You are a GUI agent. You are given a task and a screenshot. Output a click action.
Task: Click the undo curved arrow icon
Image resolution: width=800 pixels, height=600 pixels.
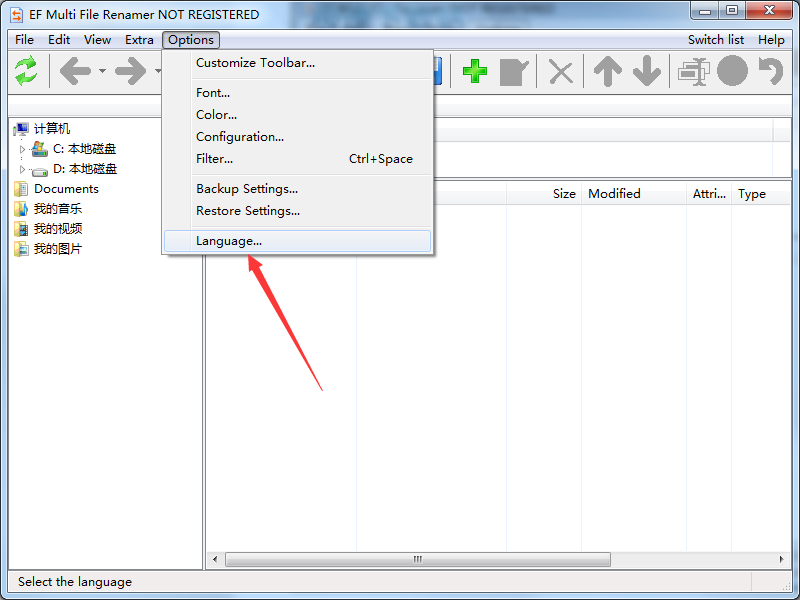coord(770,71)
